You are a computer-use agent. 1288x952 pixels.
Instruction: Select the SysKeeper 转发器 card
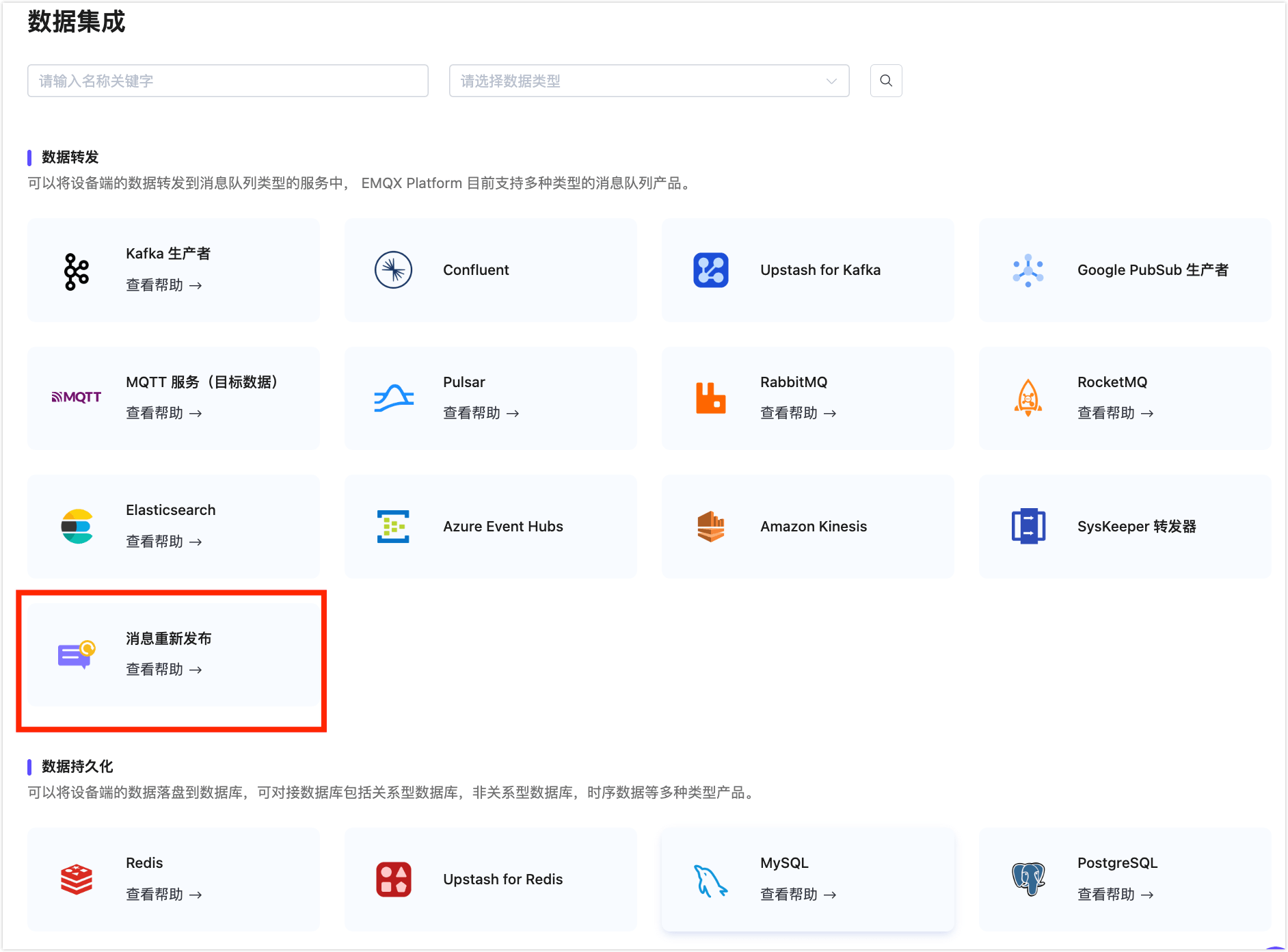(x=1125, y=527)
